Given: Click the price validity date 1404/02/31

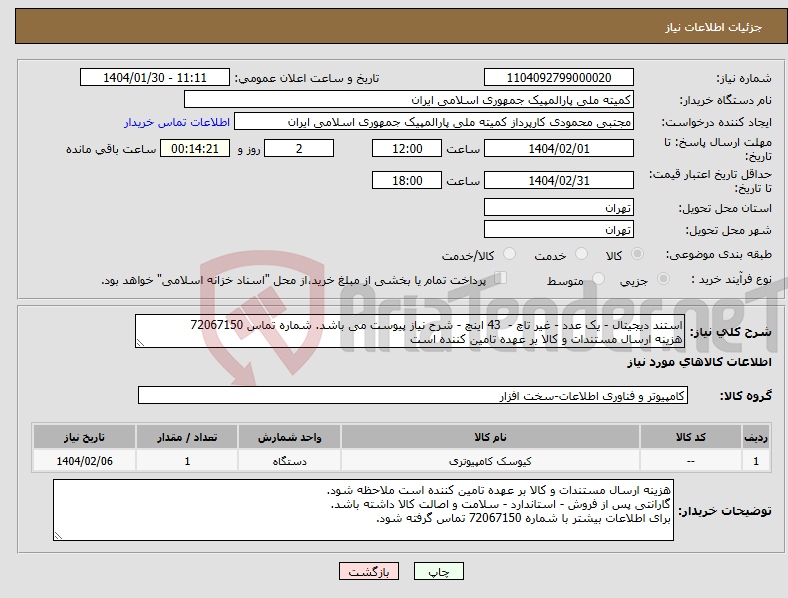Looking at the screenshot, I should (558, 180).
